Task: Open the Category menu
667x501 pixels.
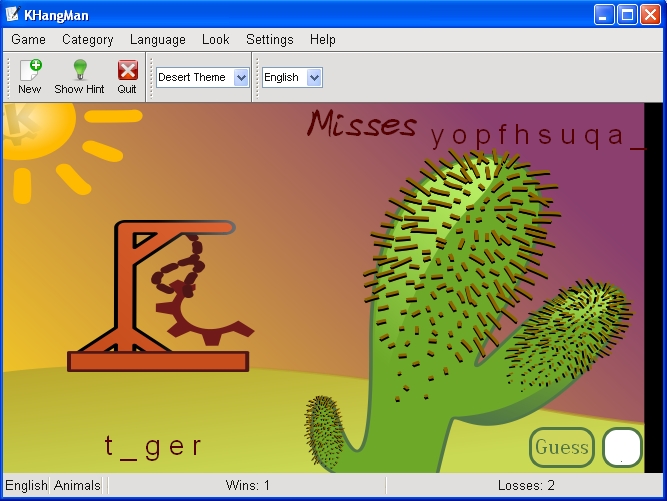Action: click(x=87, y=40)
